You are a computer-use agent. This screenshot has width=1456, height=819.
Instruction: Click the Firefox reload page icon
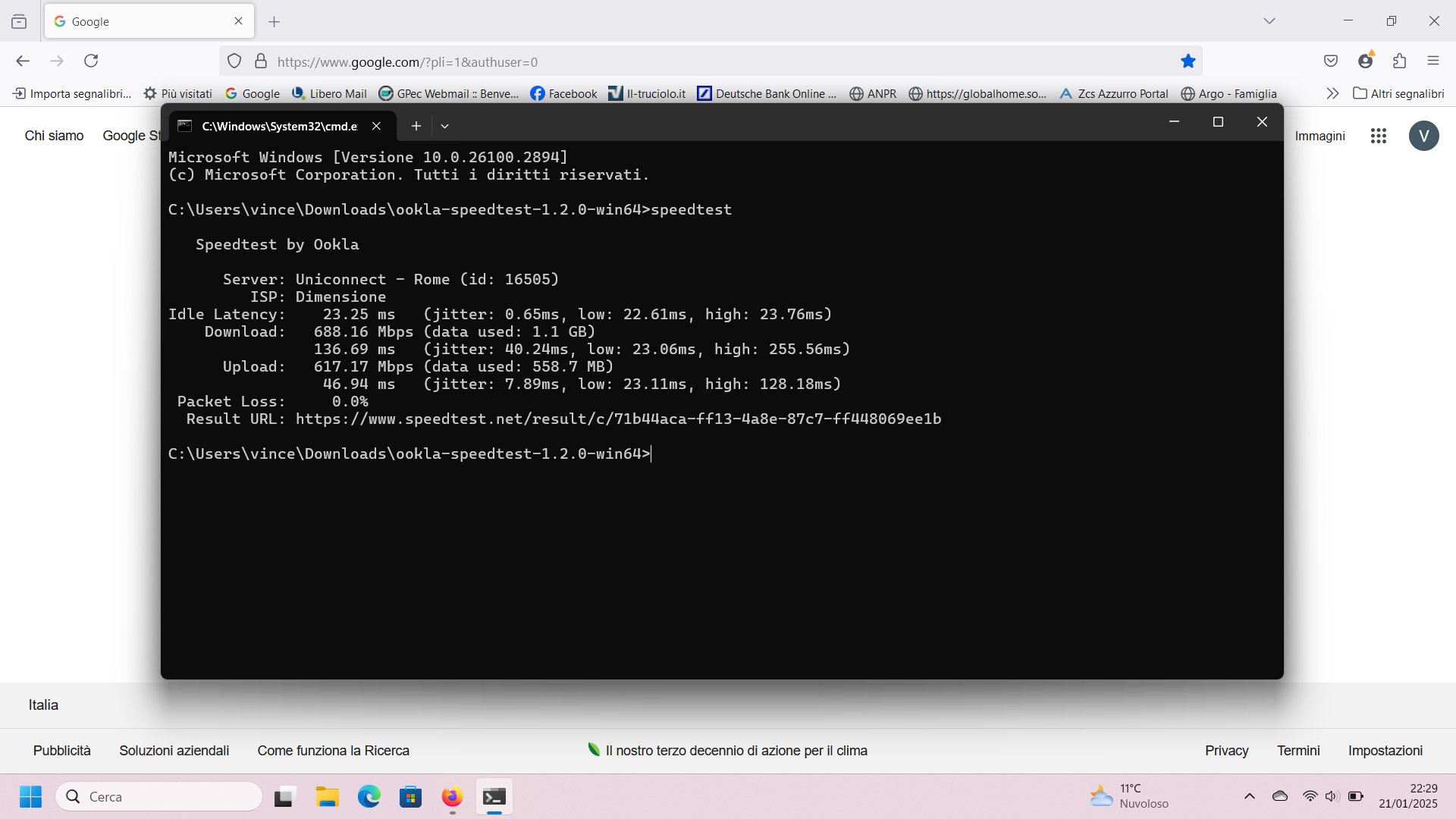[x=91, y=61]
